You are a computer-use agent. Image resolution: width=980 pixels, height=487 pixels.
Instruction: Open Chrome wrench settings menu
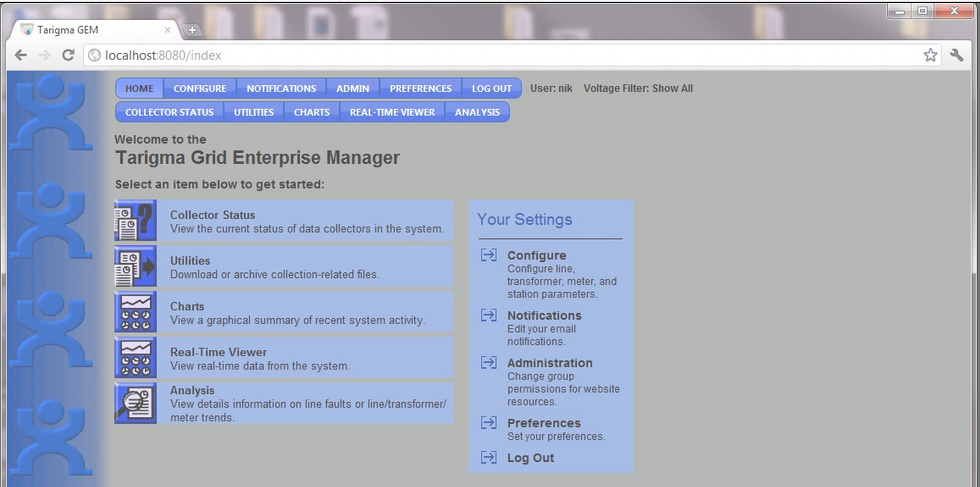[957, 55]
